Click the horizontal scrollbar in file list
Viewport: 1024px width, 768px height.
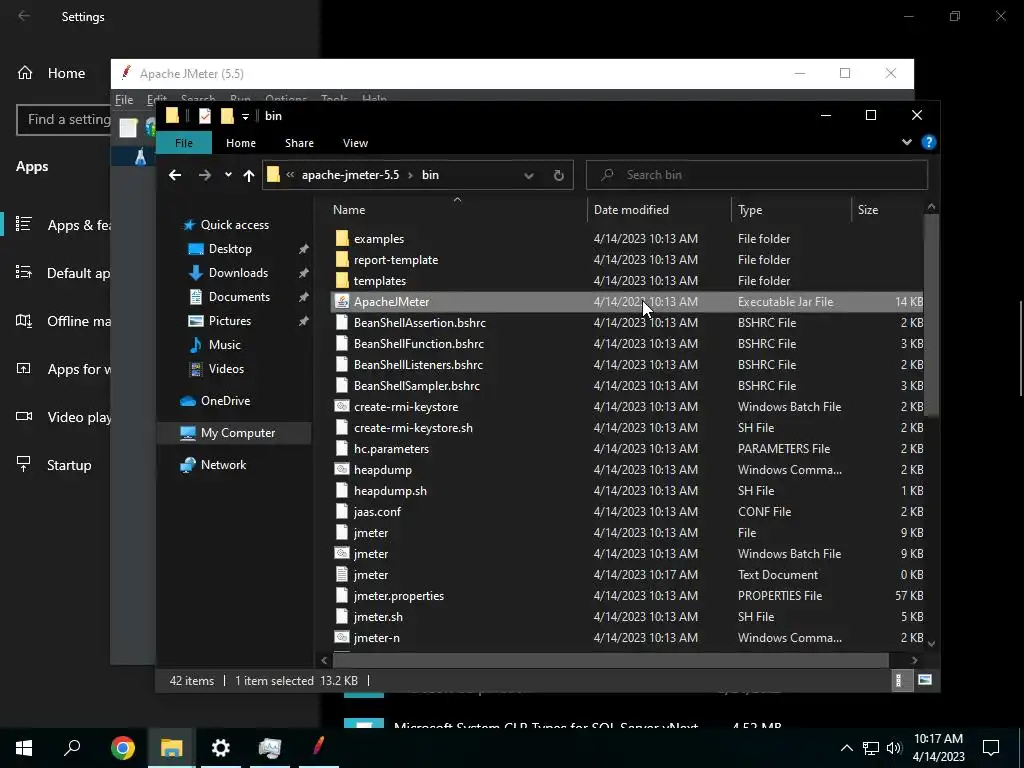coord(609,660)
